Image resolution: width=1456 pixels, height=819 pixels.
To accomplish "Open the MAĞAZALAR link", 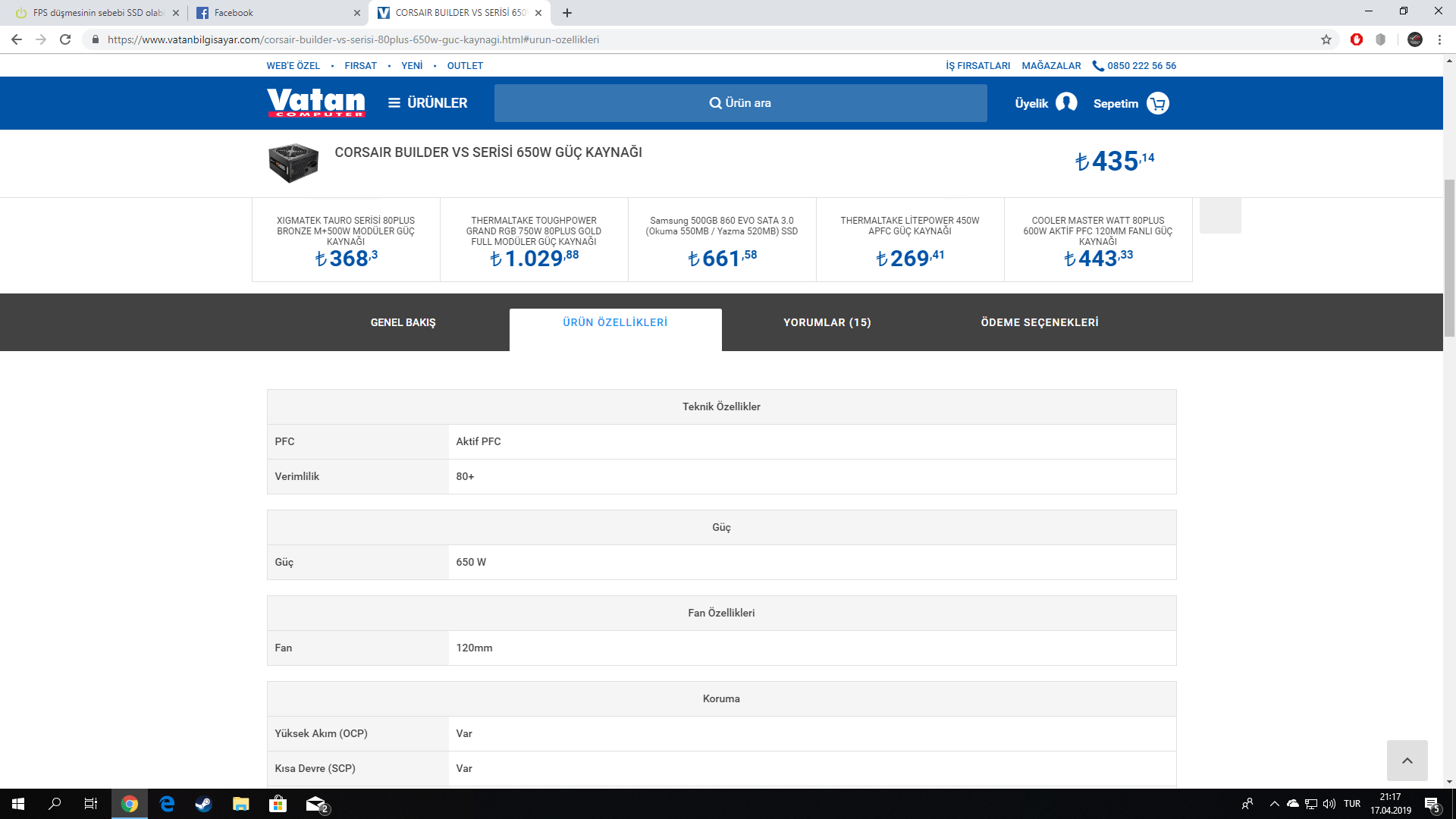I will tap(1051, 66).
